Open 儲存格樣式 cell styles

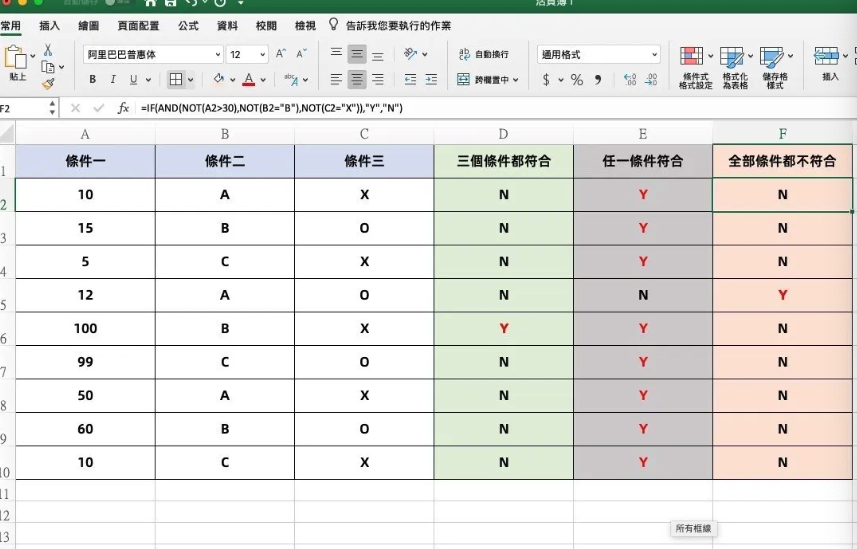(775, 67)
